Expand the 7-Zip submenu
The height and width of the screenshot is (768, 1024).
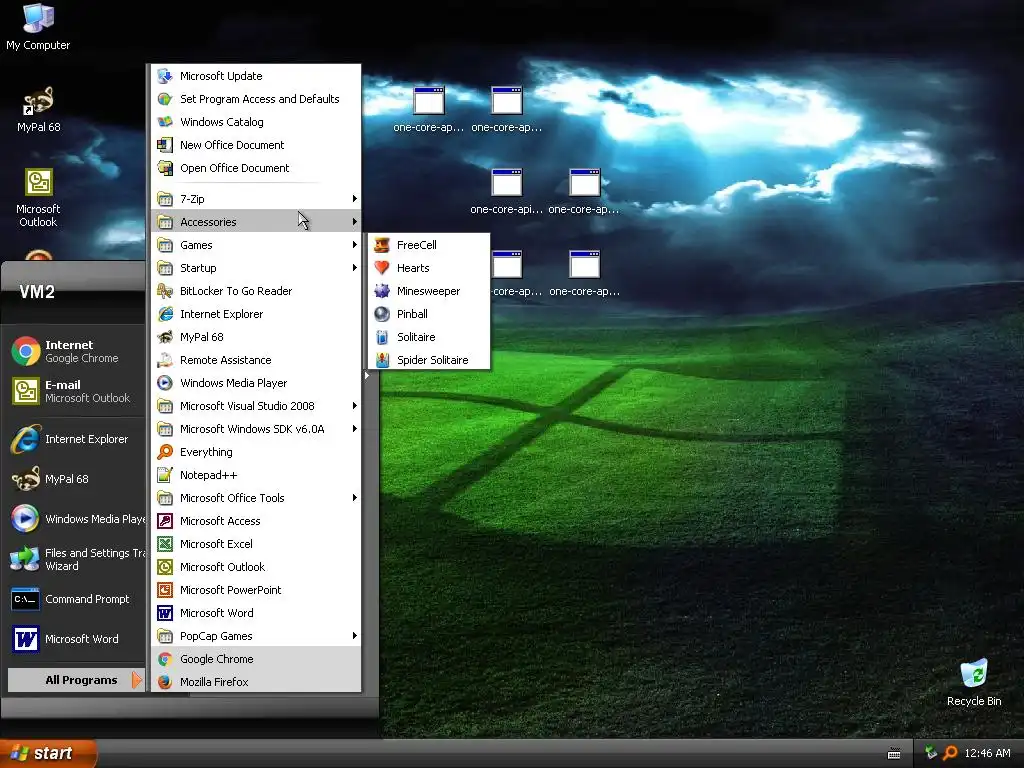[x=256, y=199]
